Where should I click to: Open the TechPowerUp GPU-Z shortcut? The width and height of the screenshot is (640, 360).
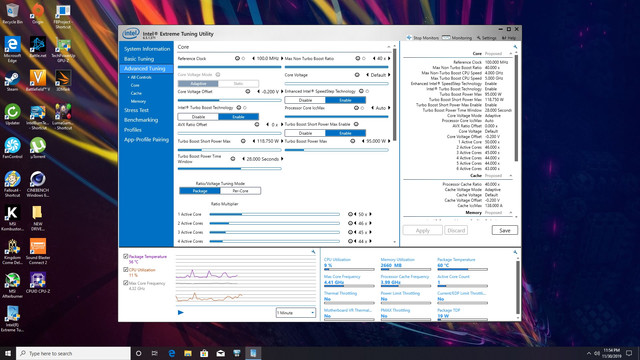[63, 50]
